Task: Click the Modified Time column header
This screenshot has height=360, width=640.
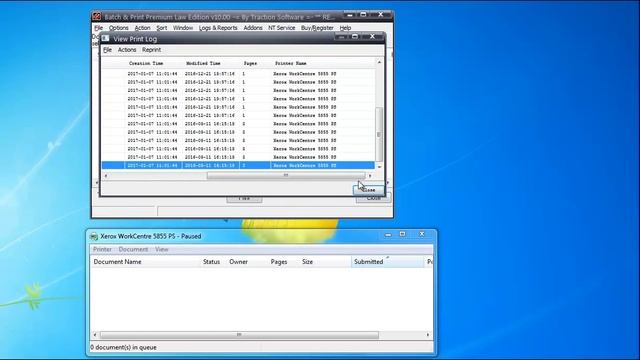Action: pos(203,63)
